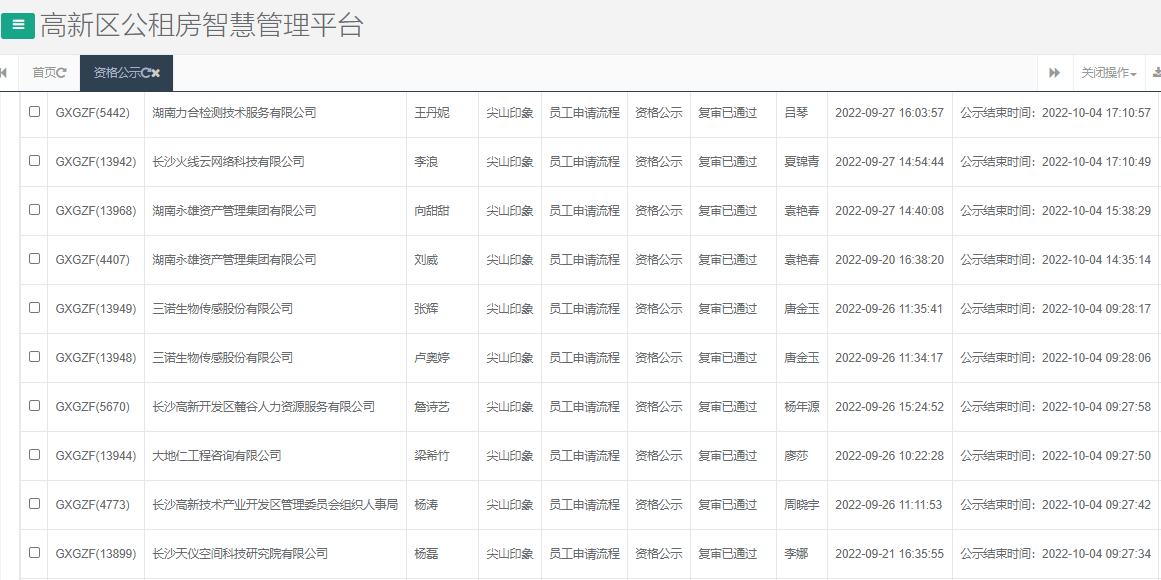Click the double right-arrow tab navigation icon

point(1054,72)
